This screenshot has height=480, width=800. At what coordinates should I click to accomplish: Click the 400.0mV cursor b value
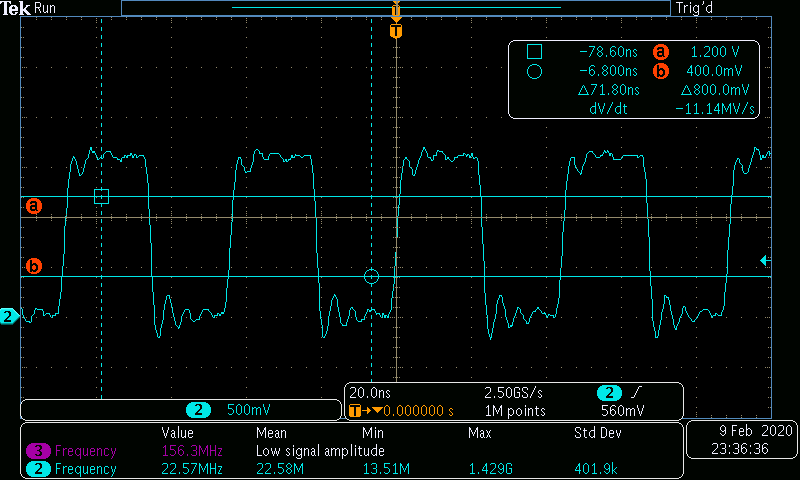714,71
